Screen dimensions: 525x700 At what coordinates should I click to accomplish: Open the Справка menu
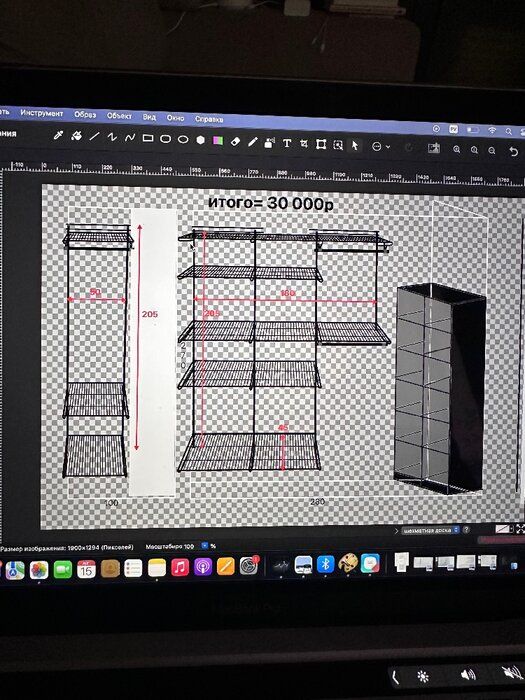(209, 119)
